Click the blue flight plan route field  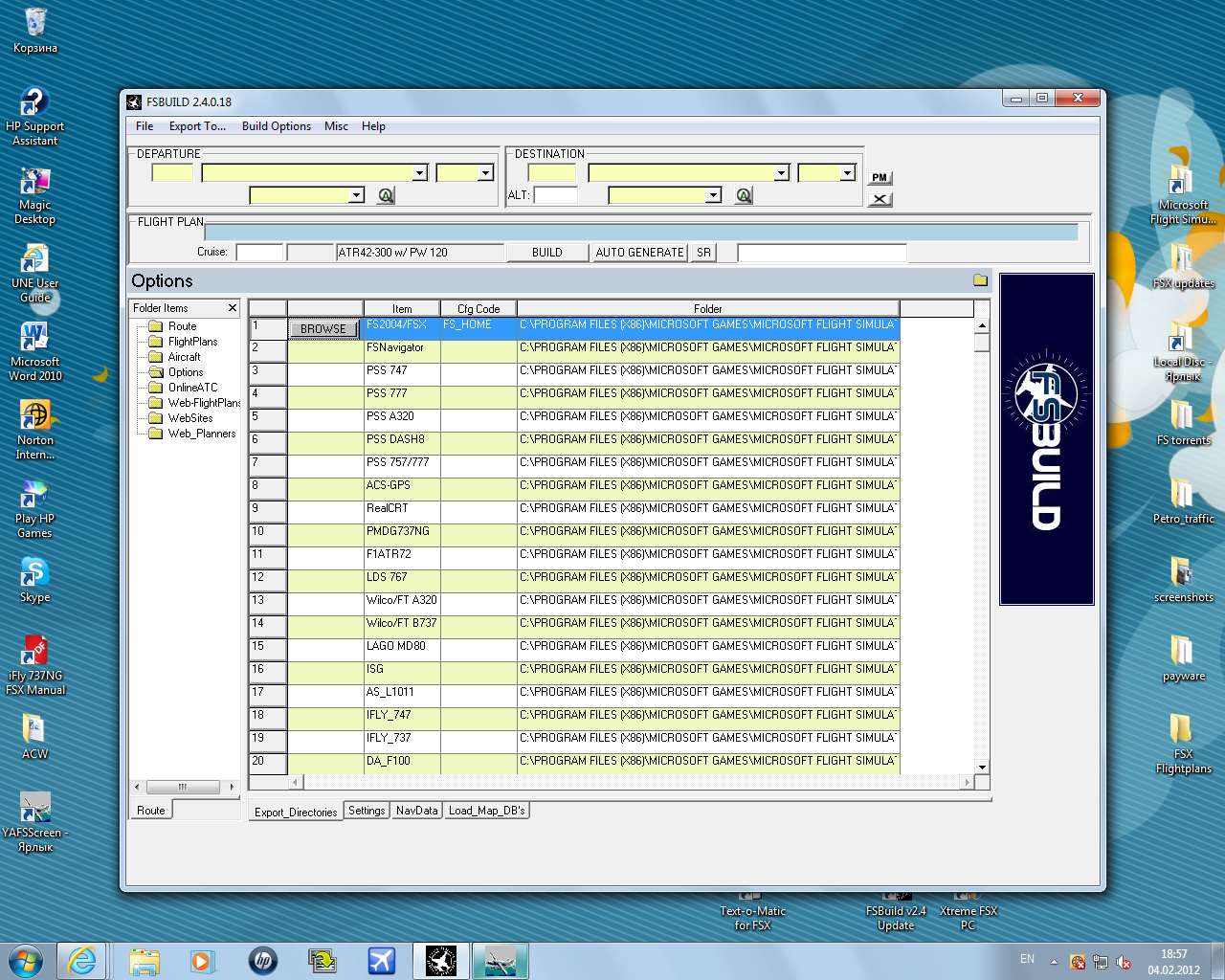tap(641, 232)
